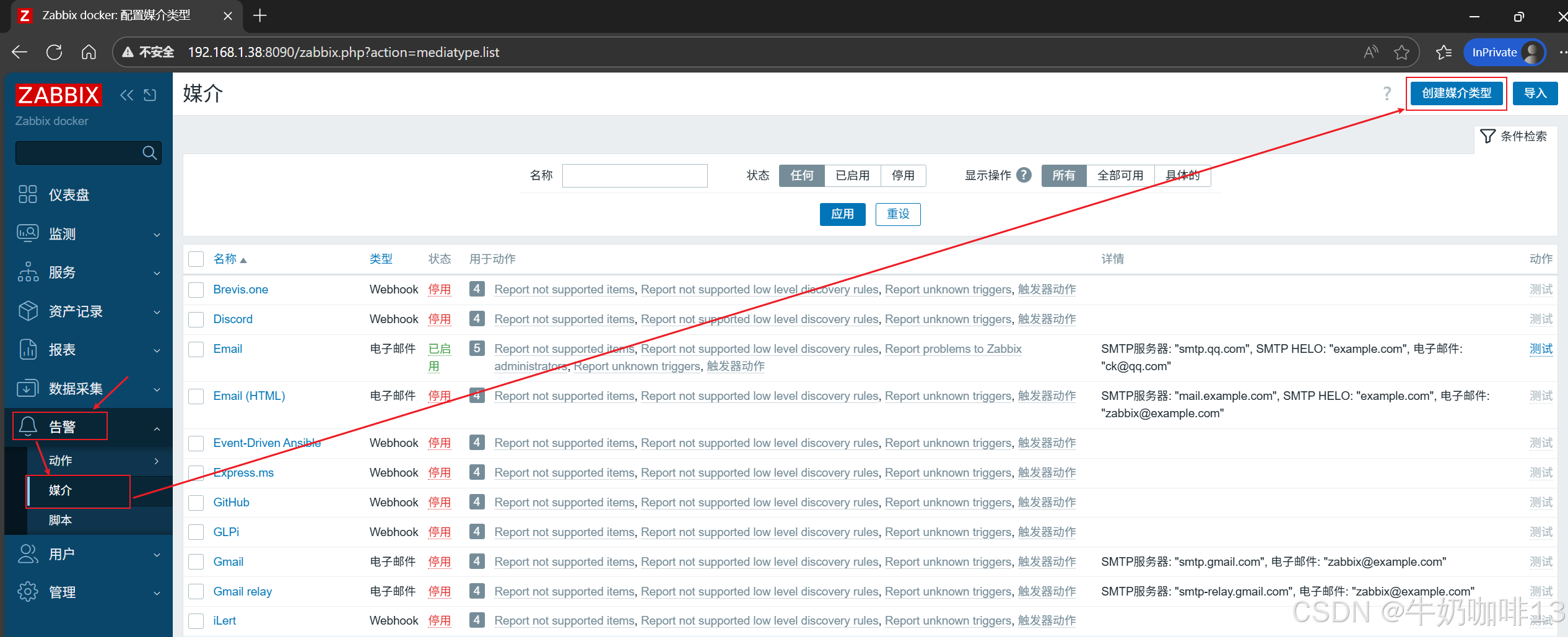Click the 管理 administration gear icon

(x=28, y=592)
